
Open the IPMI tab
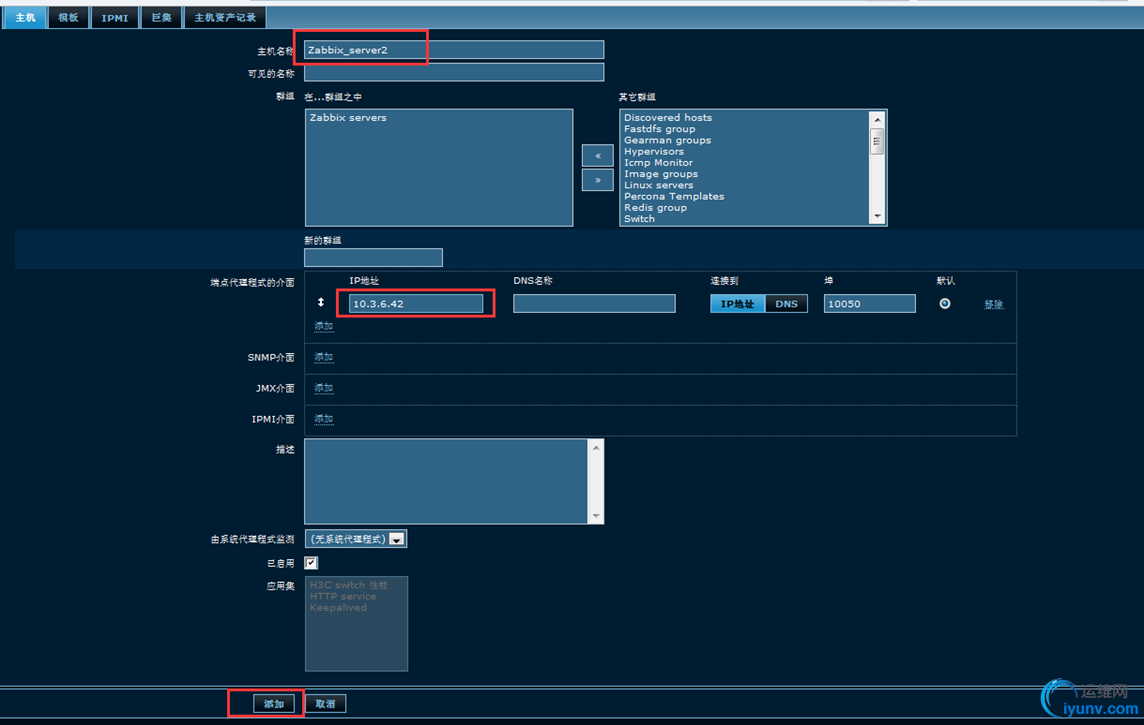coord(115,18)
